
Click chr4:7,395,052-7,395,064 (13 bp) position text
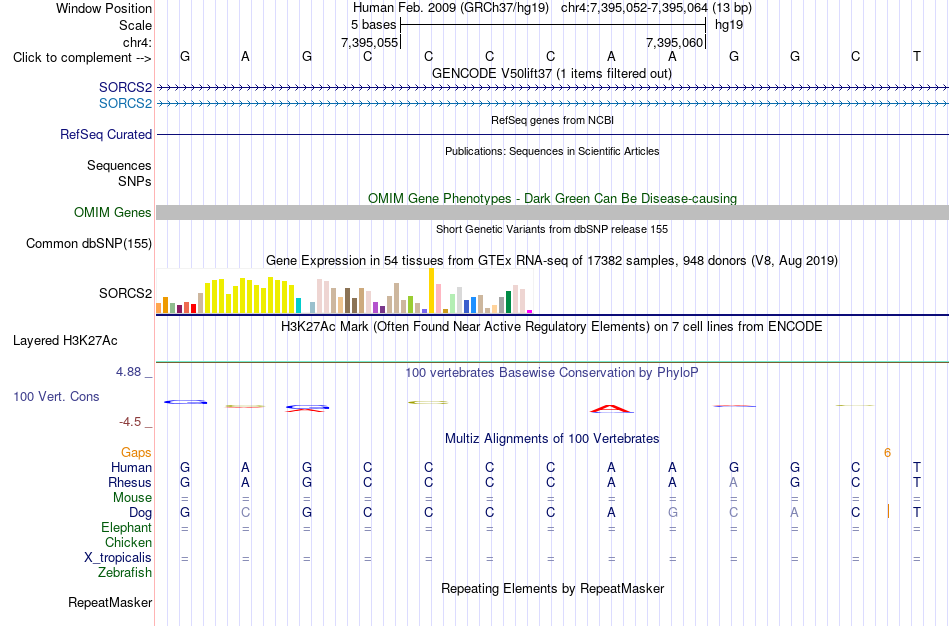(x=656, y=8)
